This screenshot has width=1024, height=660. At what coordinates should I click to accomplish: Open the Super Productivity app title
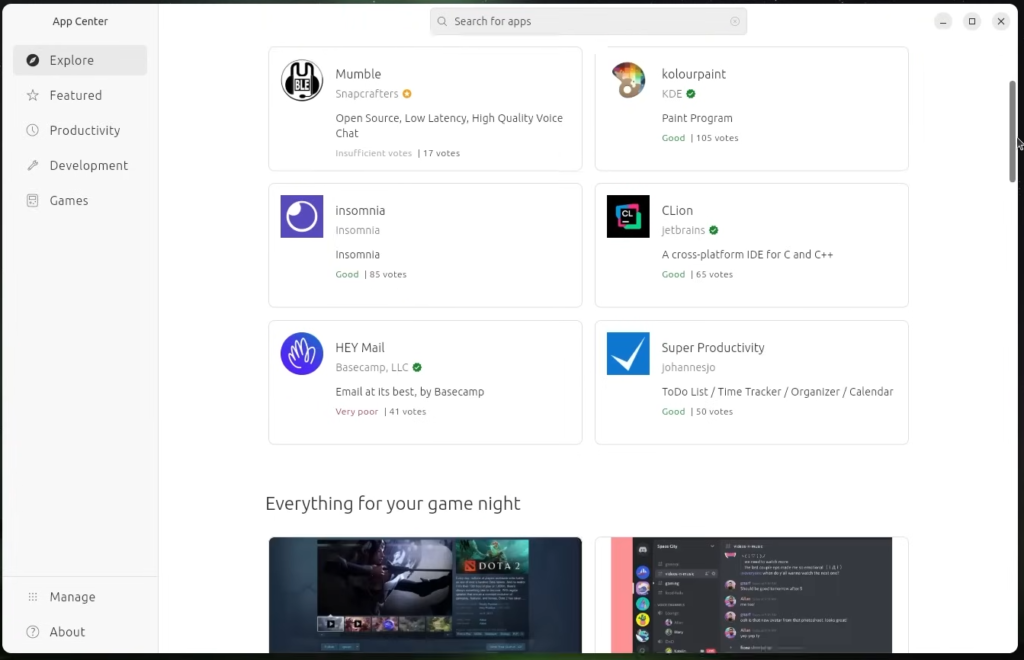click(713, 347)
